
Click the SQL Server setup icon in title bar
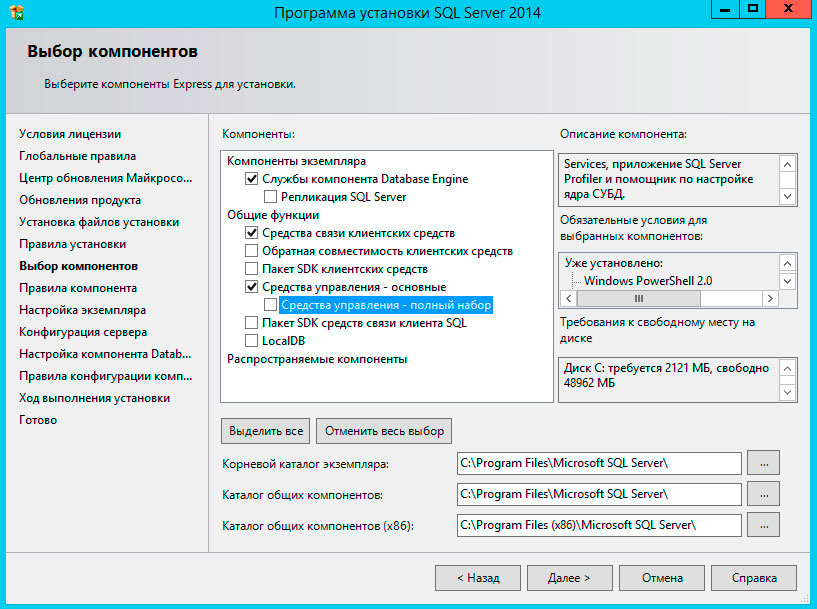point(16,12)
